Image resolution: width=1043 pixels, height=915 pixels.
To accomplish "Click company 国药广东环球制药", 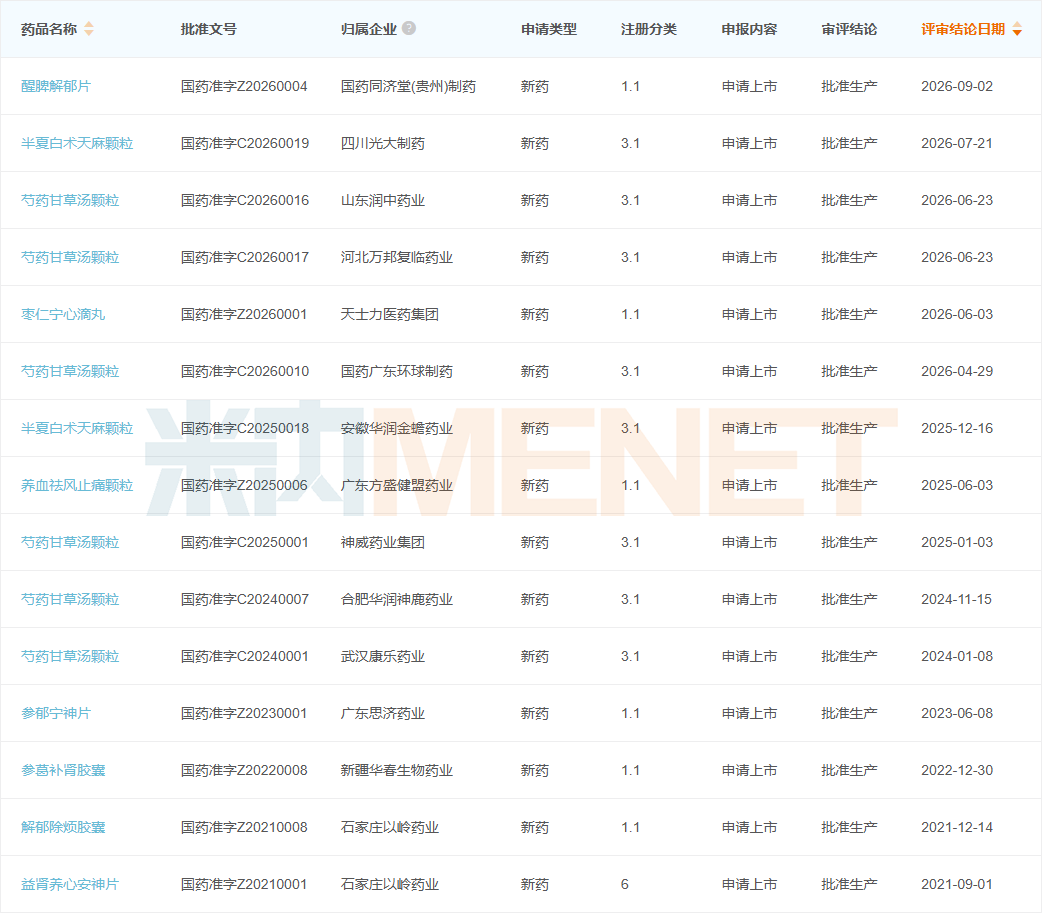I will (x=397, y=372).
